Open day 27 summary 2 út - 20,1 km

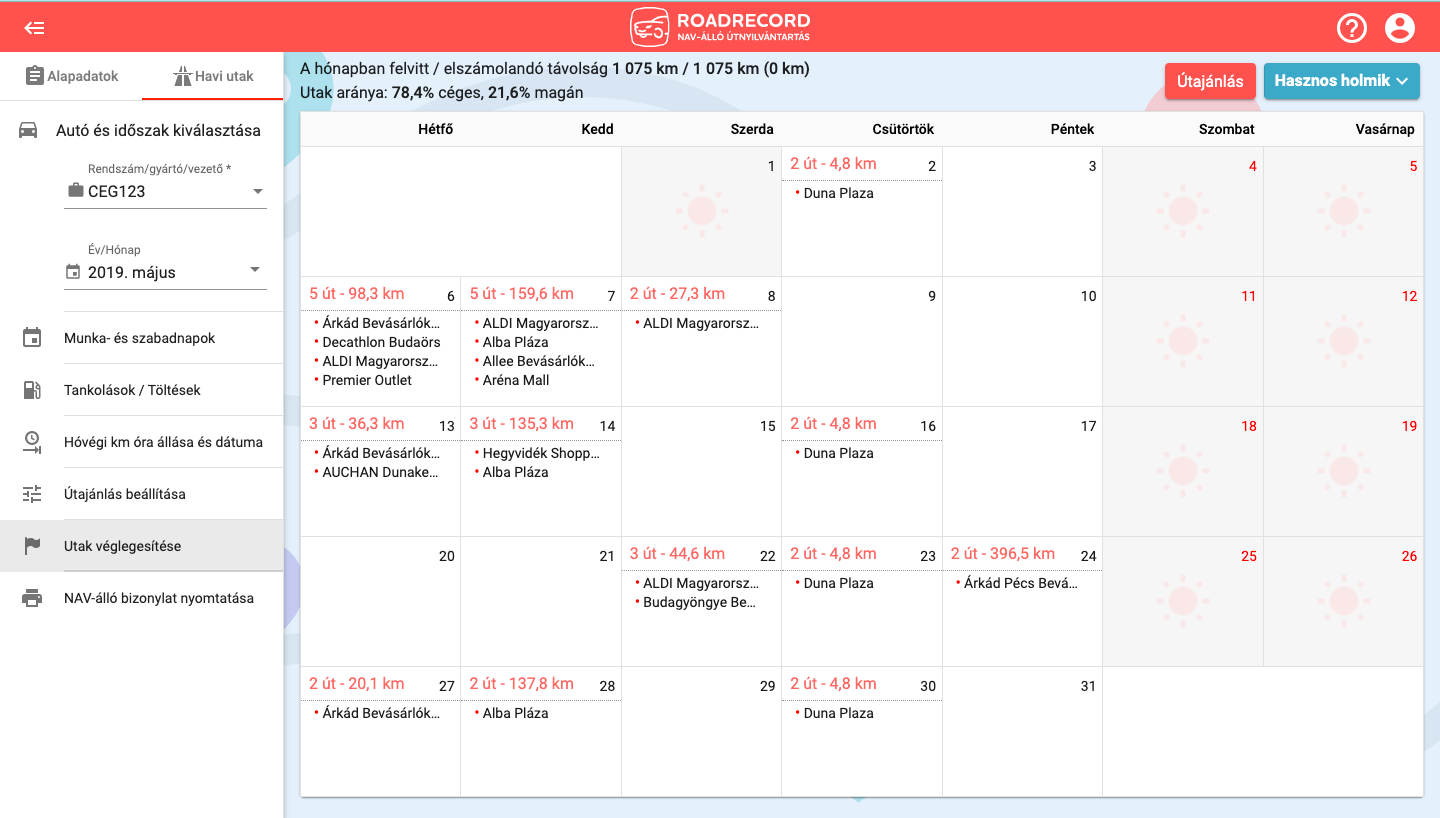[x=357, y=684]
